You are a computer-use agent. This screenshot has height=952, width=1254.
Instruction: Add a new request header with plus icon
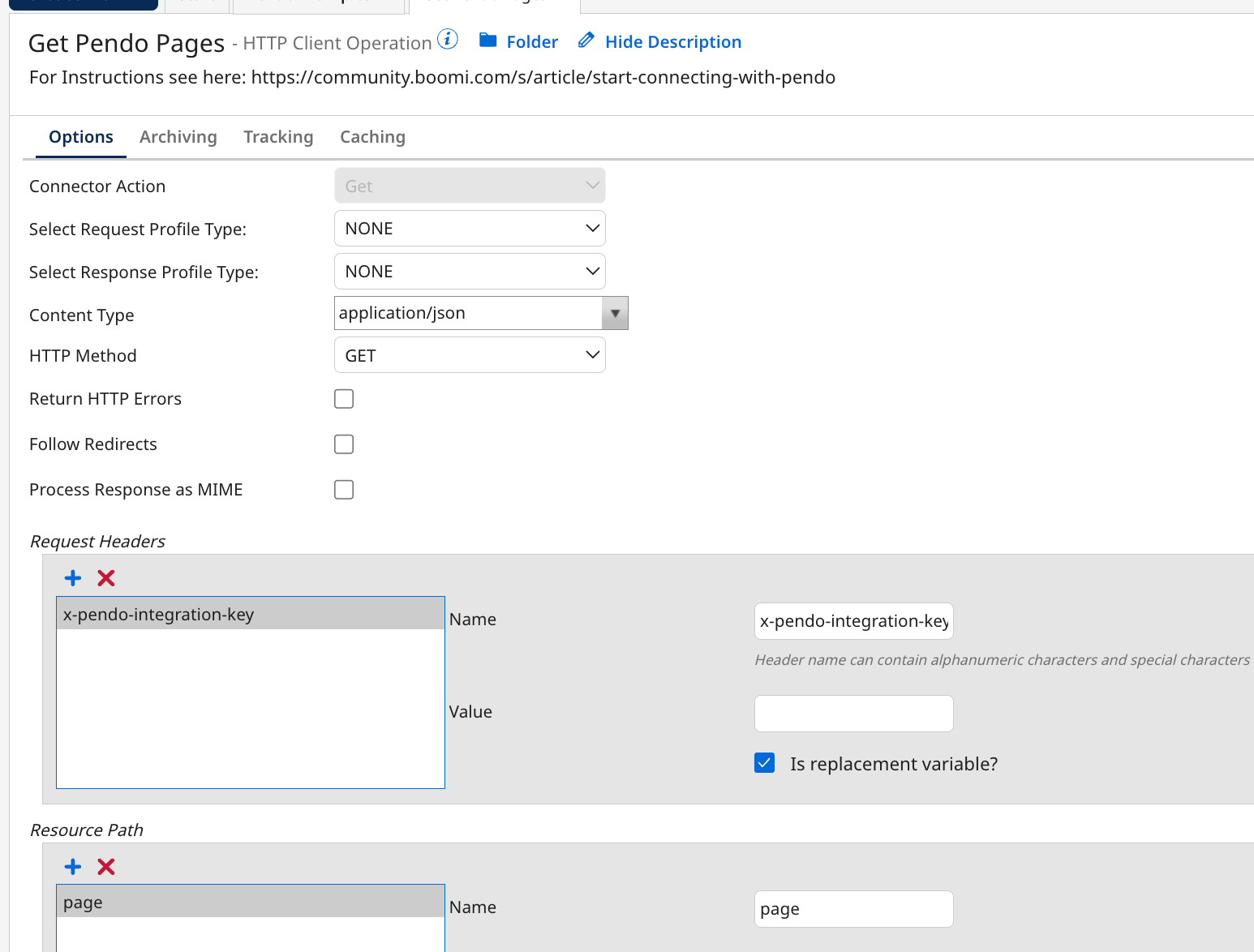click(x=73, y=577)
